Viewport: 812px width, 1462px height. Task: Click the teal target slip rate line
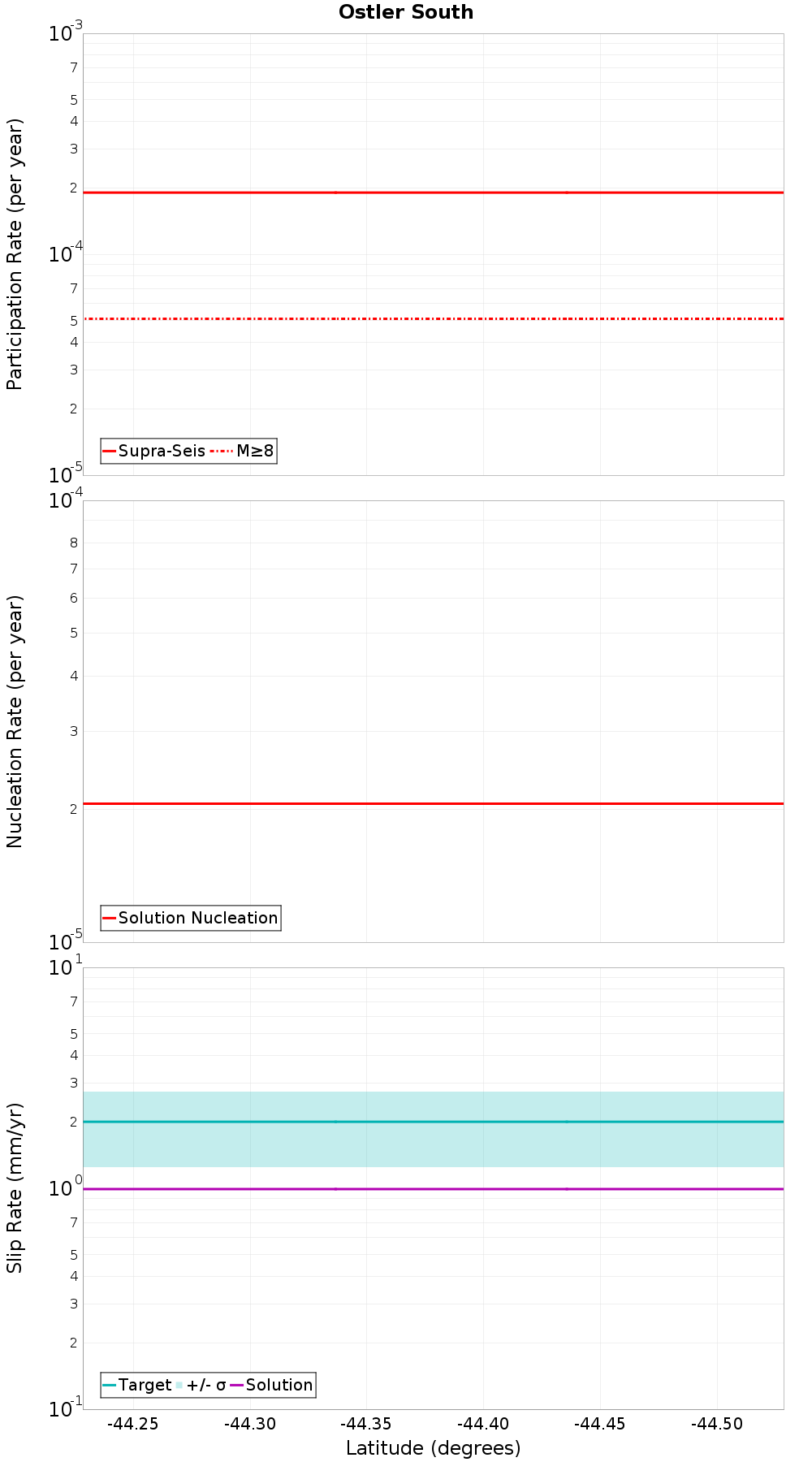coord(434,1122)
